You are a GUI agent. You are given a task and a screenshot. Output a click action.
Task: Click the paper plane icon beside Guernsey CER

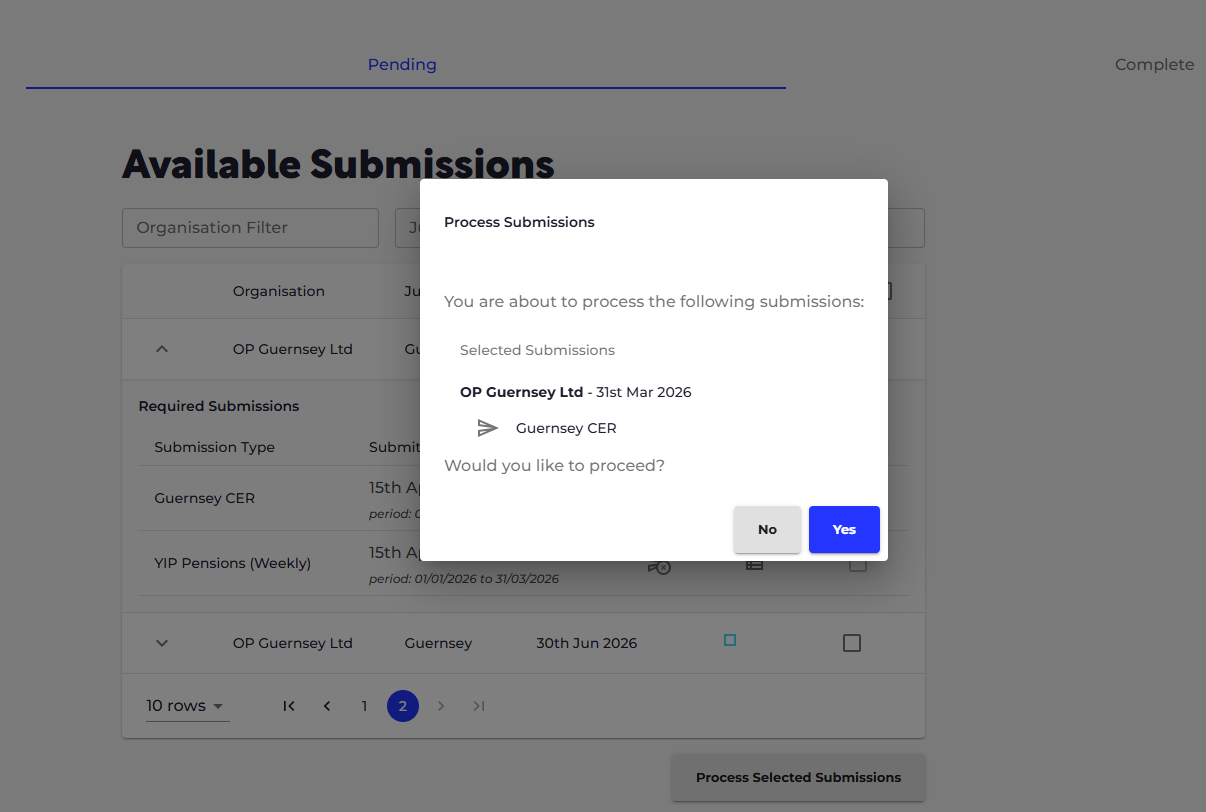[487, 428]
